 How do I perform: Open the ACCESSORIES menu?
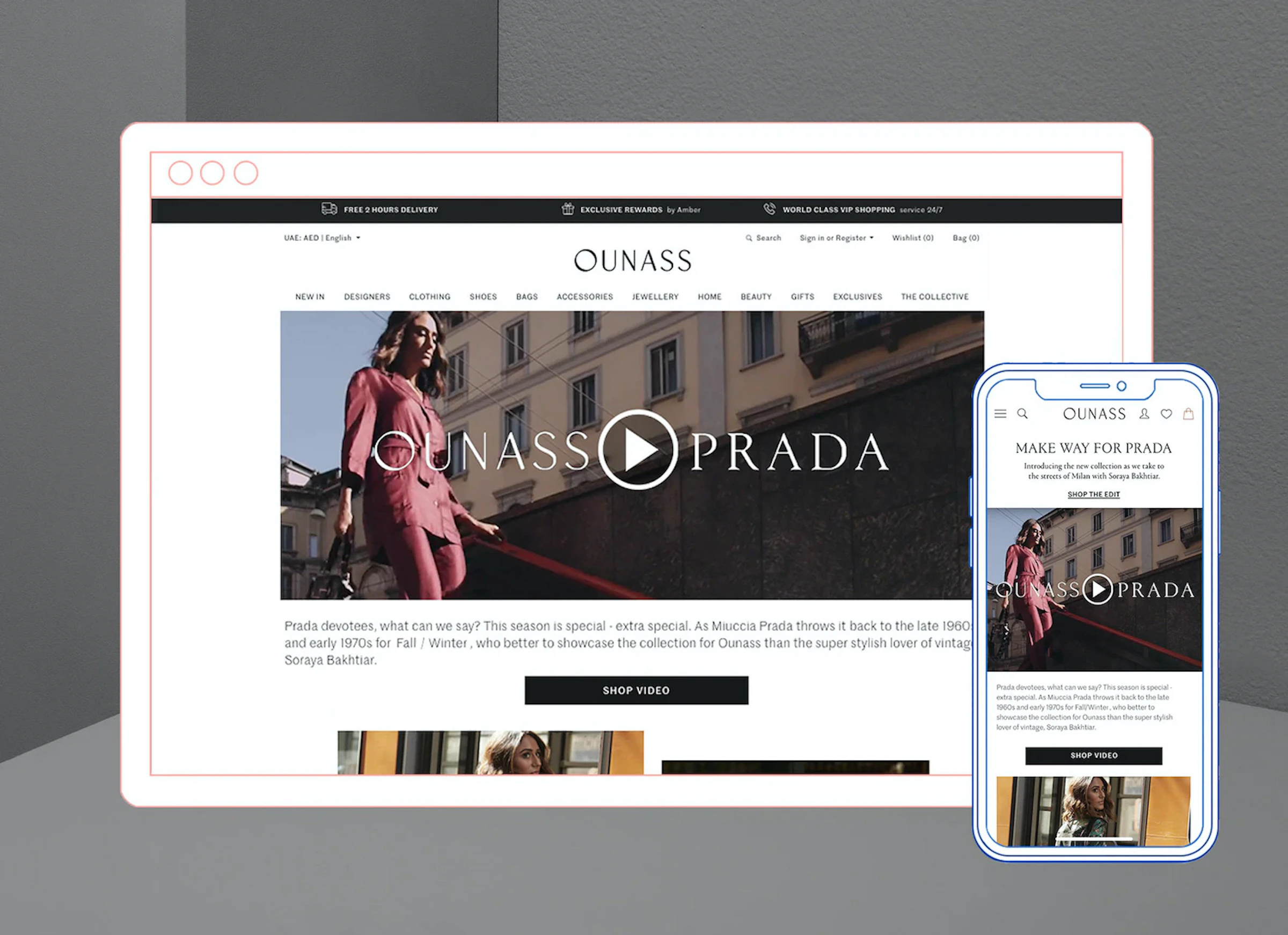coord(584,296)
